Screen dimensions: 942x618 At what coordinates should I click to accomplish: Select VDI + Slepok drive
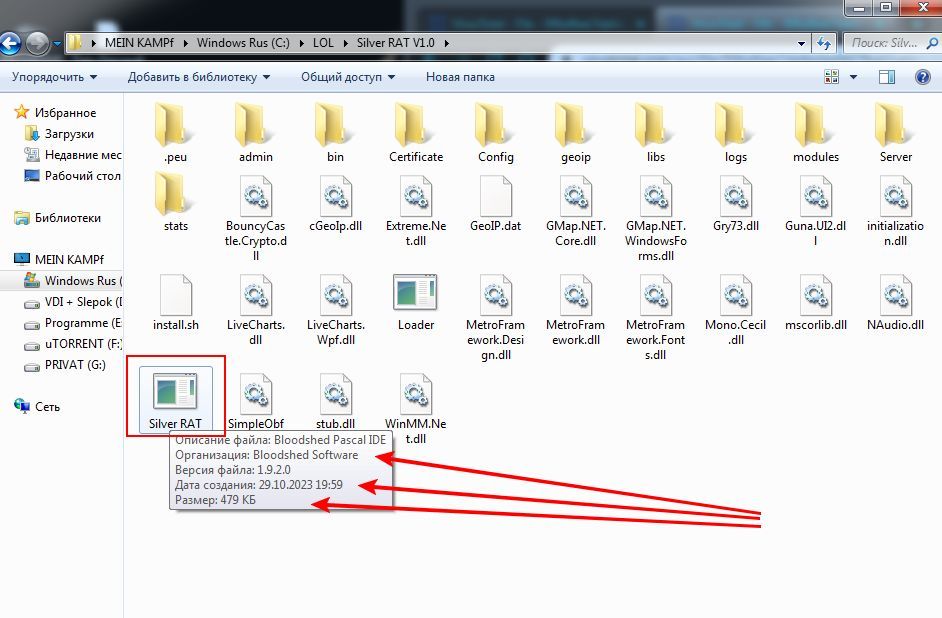(73, 301)
